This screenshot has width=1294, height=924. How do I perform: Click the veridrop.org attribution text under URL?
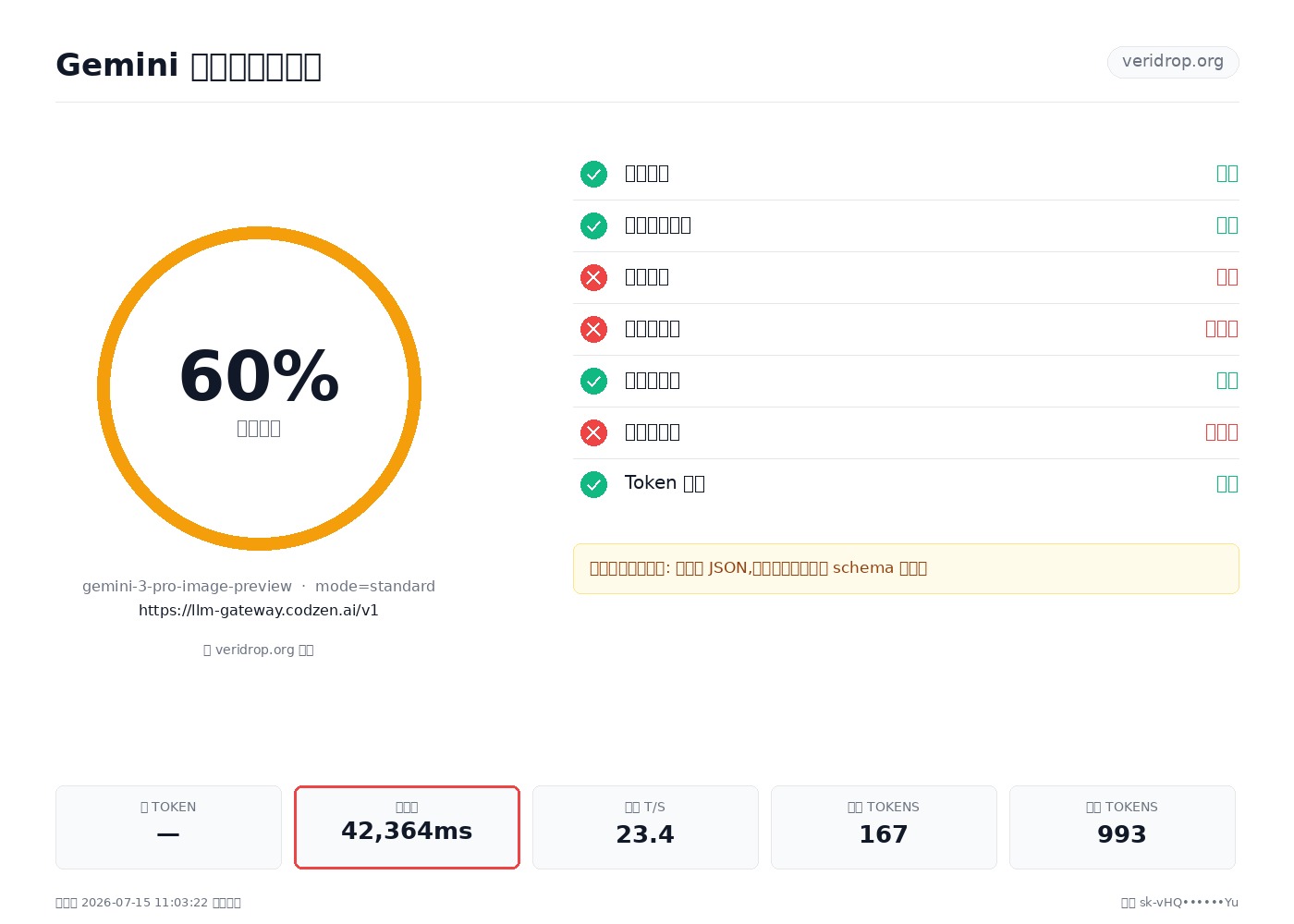coord(259,650)
